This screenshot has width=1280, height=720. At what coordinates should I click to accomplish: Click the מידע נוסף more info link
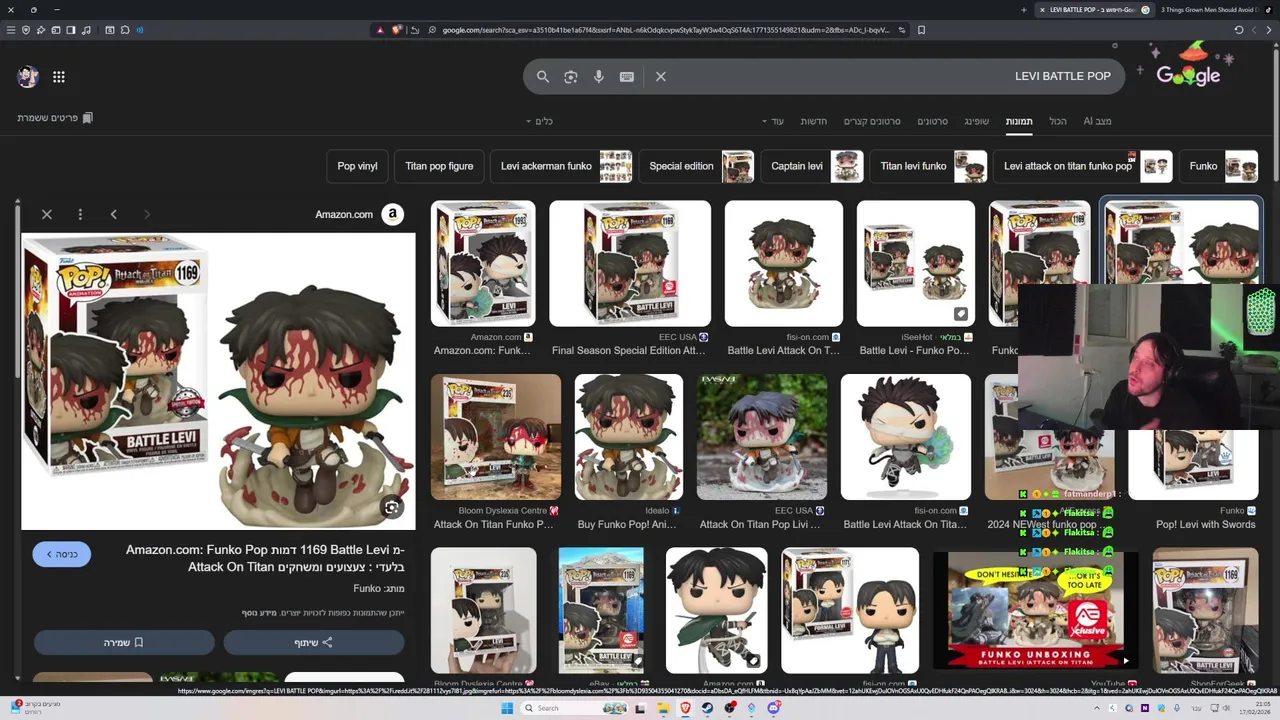point(259,613)
